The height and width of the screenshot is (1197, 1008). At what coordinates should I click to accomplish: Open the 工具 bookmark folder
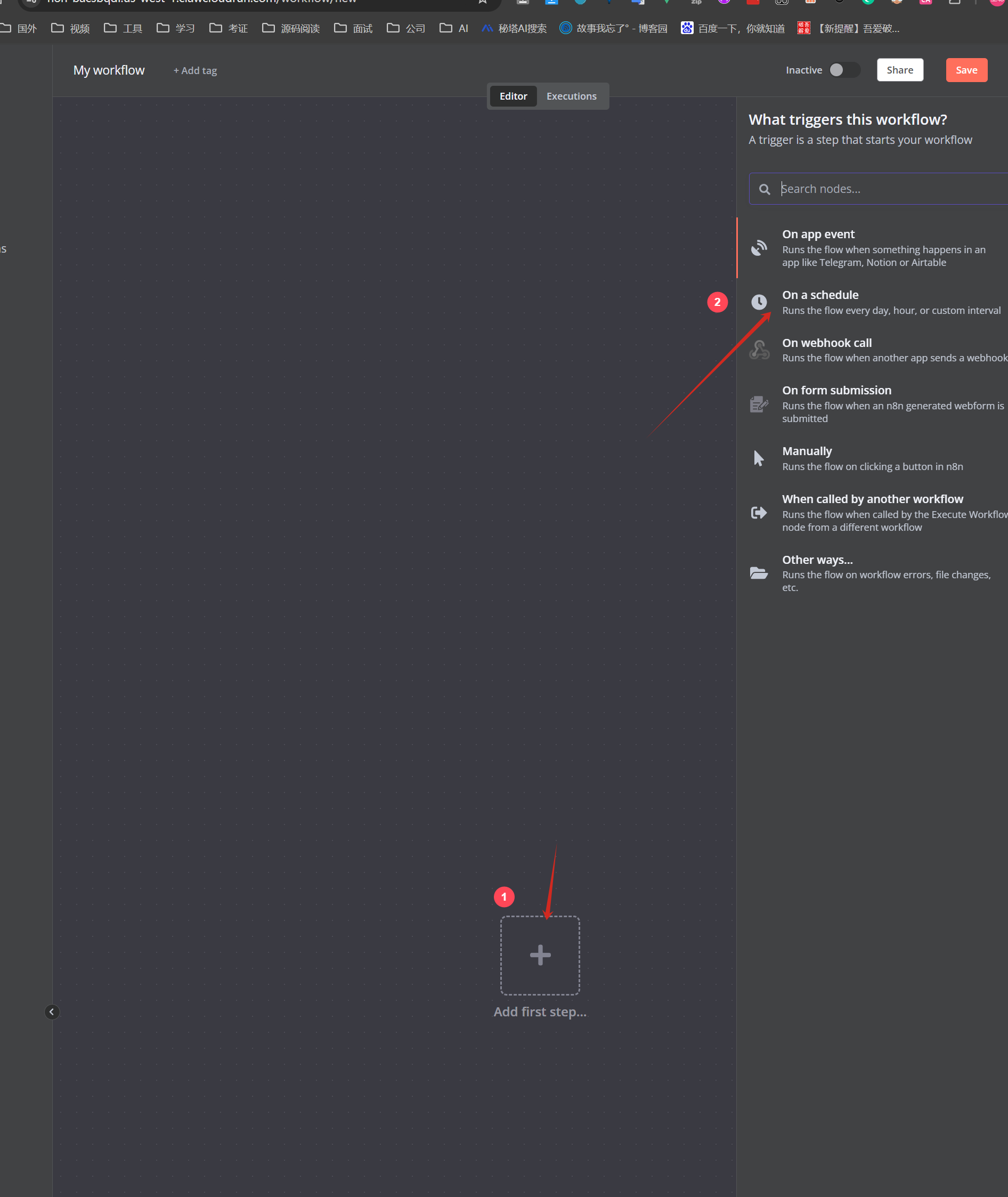[x=123, y=28]
